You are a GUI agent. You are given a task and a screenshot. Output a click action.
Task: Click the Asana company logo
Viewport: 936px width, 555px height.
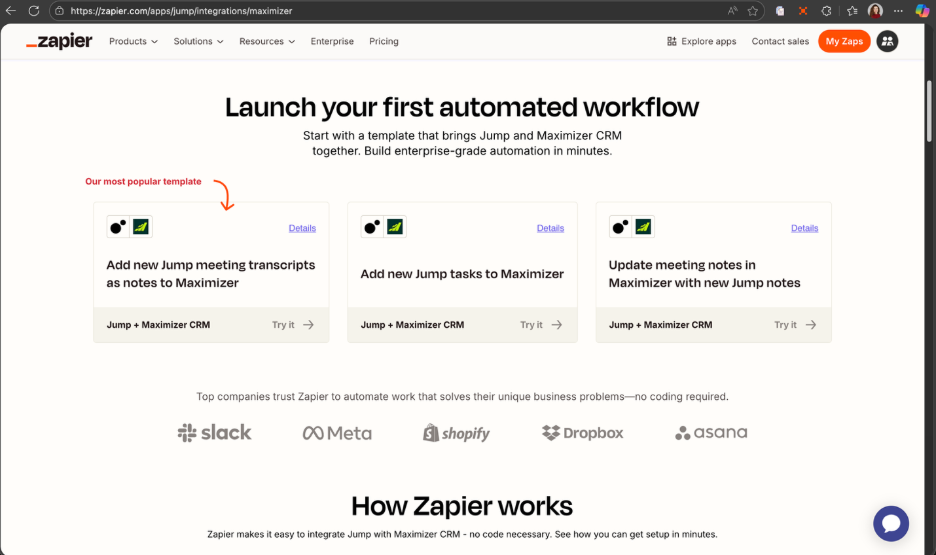click(711, 433)
